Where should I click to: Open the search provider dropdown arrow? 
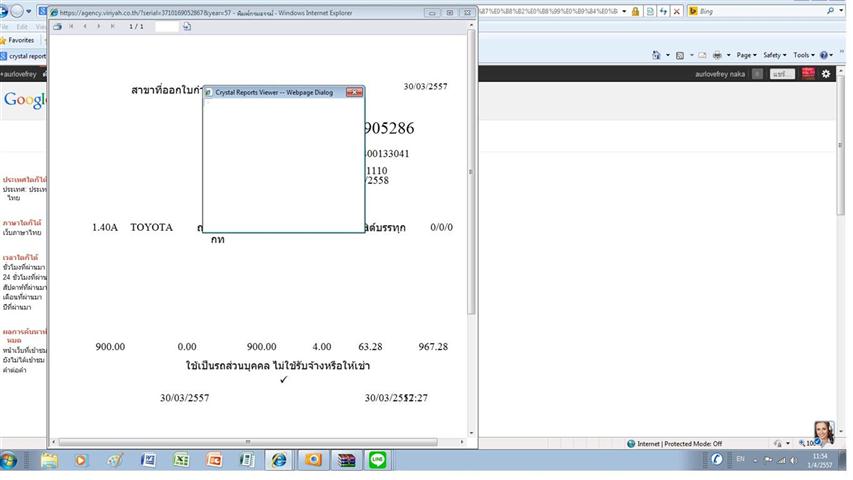(x=841, y=11)
